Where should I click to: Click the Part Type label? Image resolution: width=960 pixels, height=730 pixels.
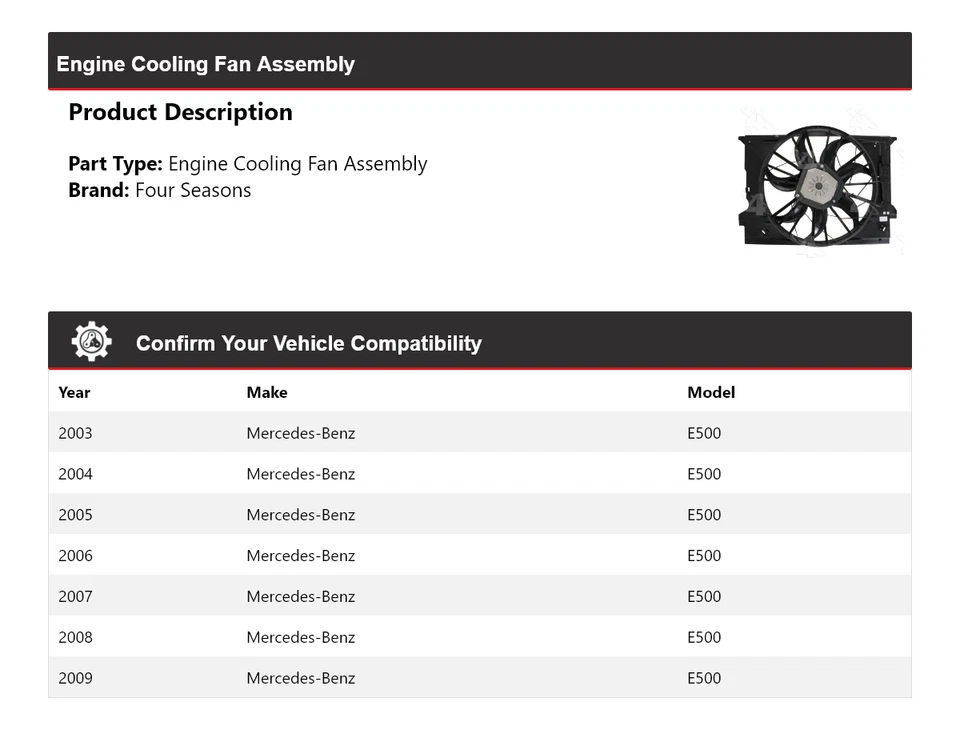coord(115,164)
